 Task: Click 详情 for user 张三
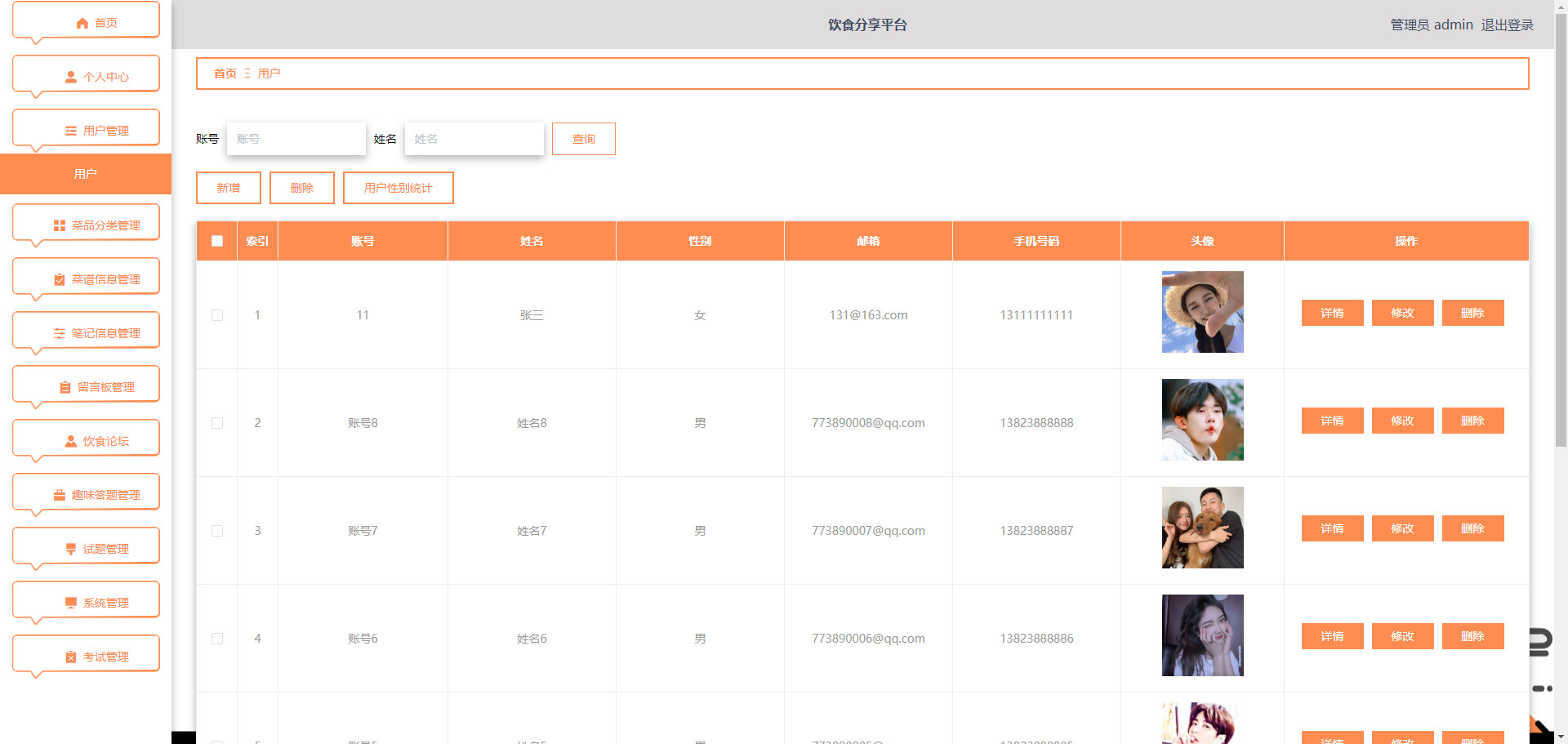pos(1333,313)
